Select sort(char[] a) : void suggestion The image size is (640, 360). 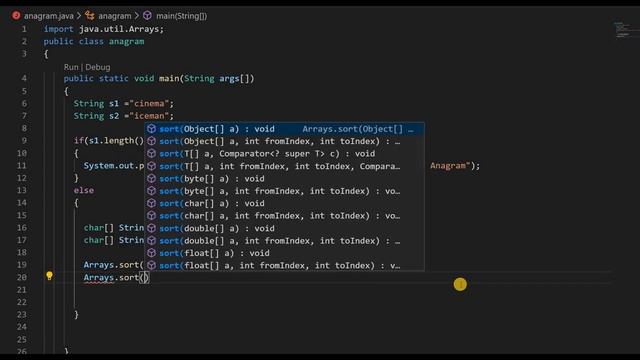tap(284, 203)
